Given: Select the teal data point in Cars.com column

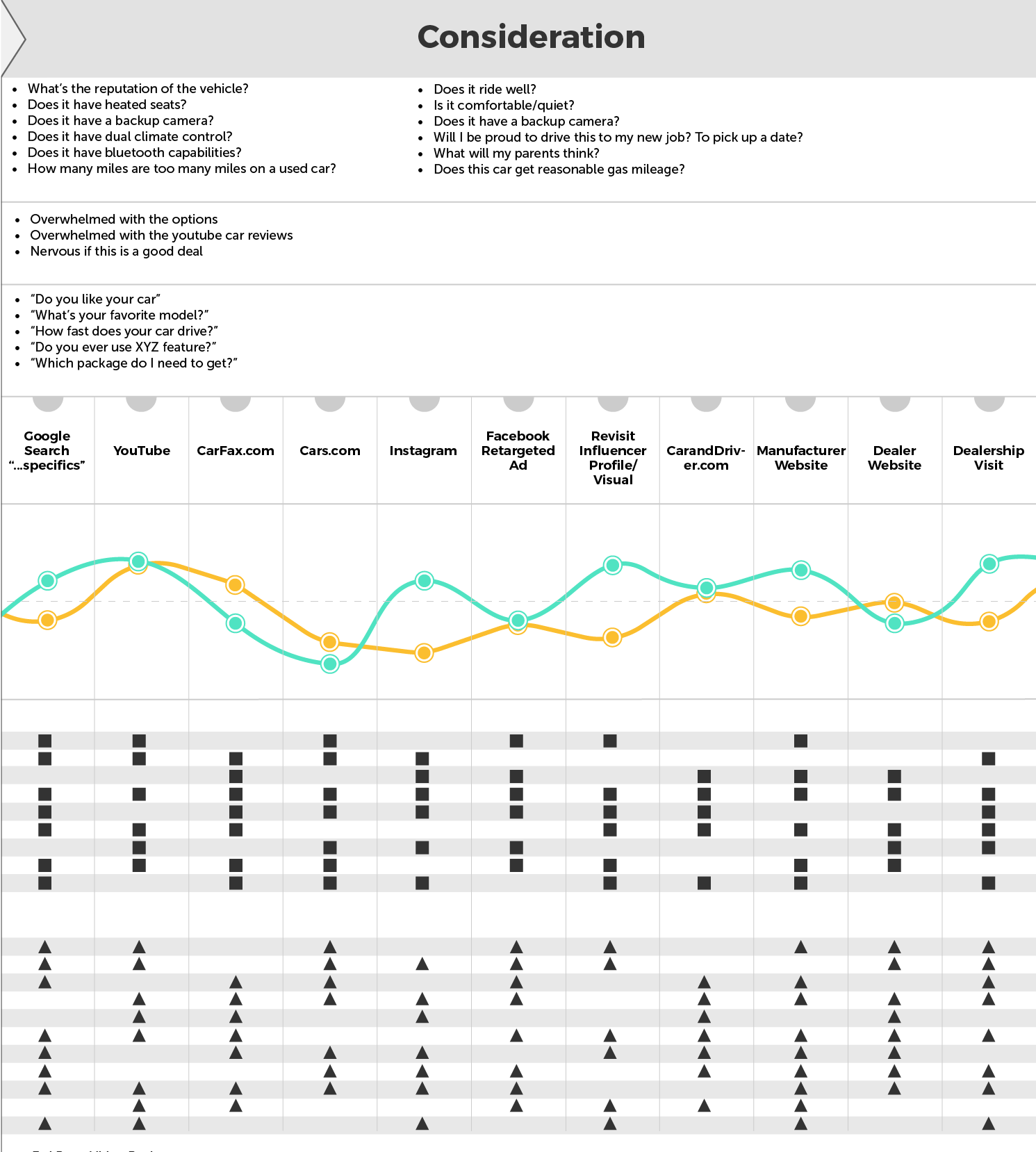Looking at the screenshot, I should pyautogui.click(x=330, y=664).
